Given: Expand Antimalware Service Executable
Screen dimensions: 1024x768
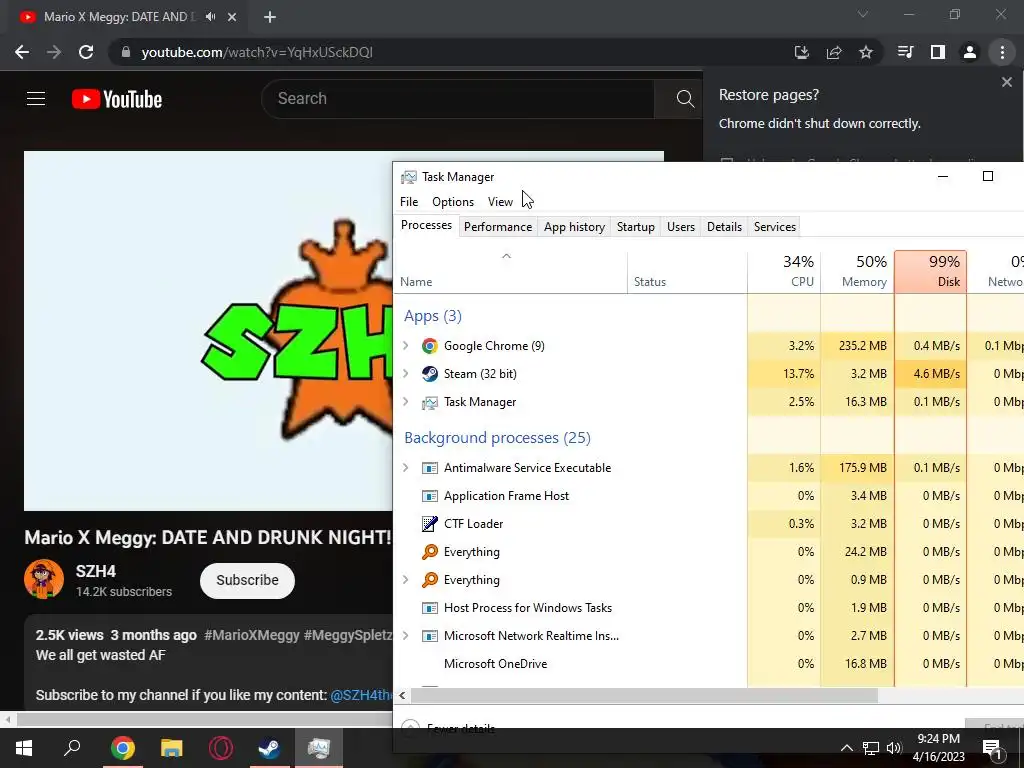Looking at the screenshot, I should pyautogui.click(x=406, y=468).
